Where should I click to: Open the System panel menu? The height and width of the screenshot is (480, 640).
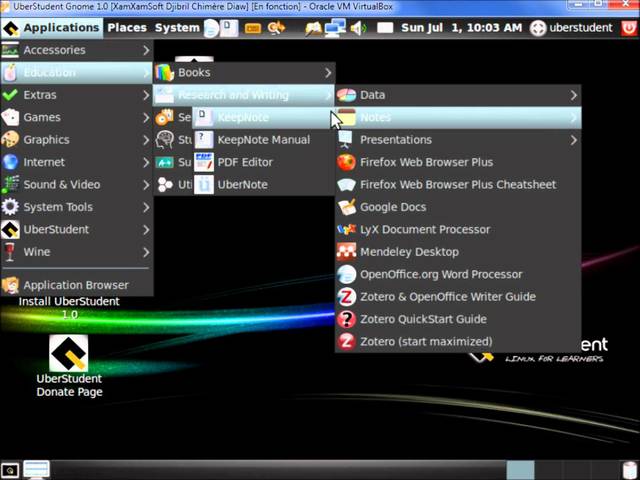177,28
